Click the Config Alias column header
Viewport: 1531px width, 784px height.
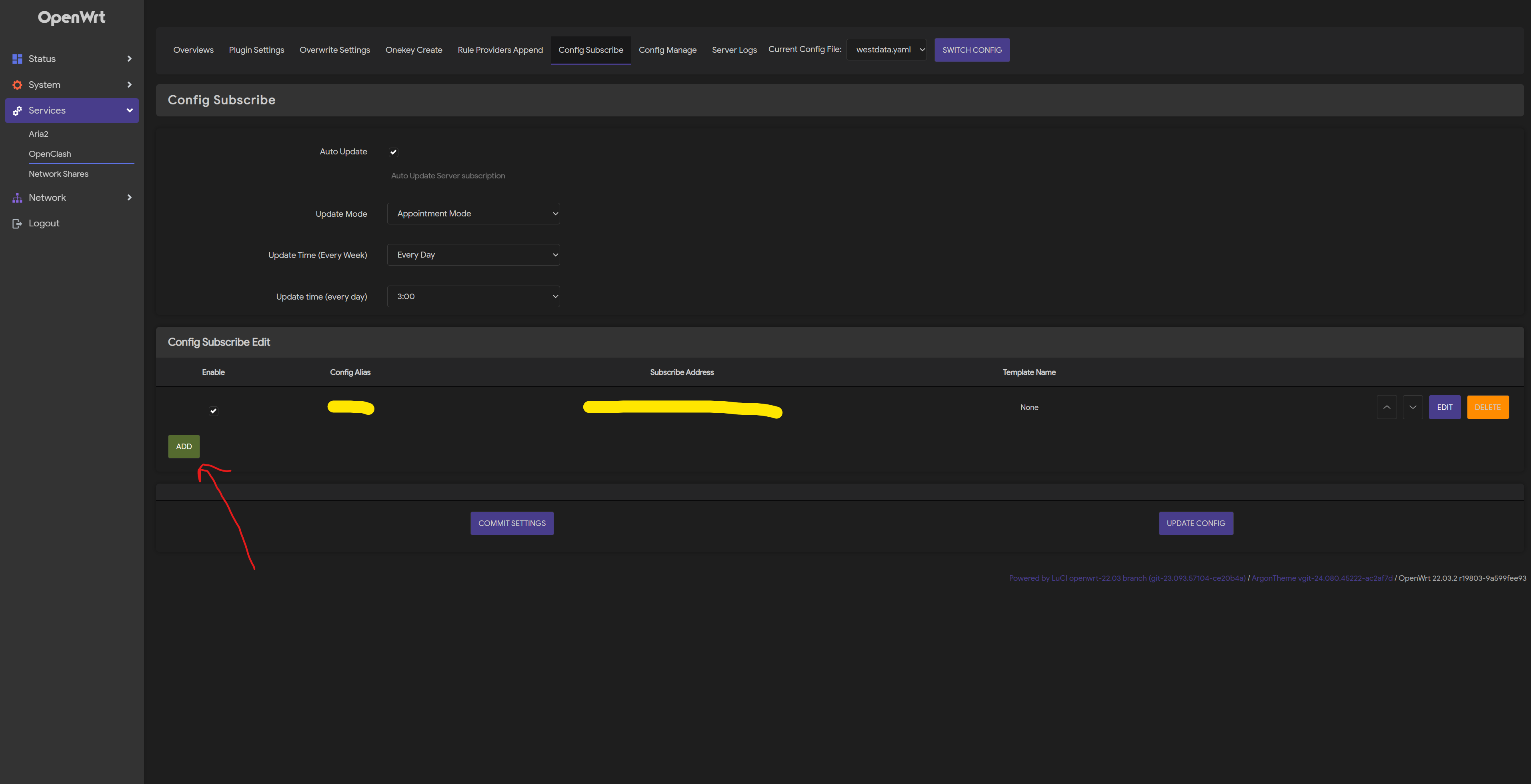pyautogui.click(x=350, y=372)
